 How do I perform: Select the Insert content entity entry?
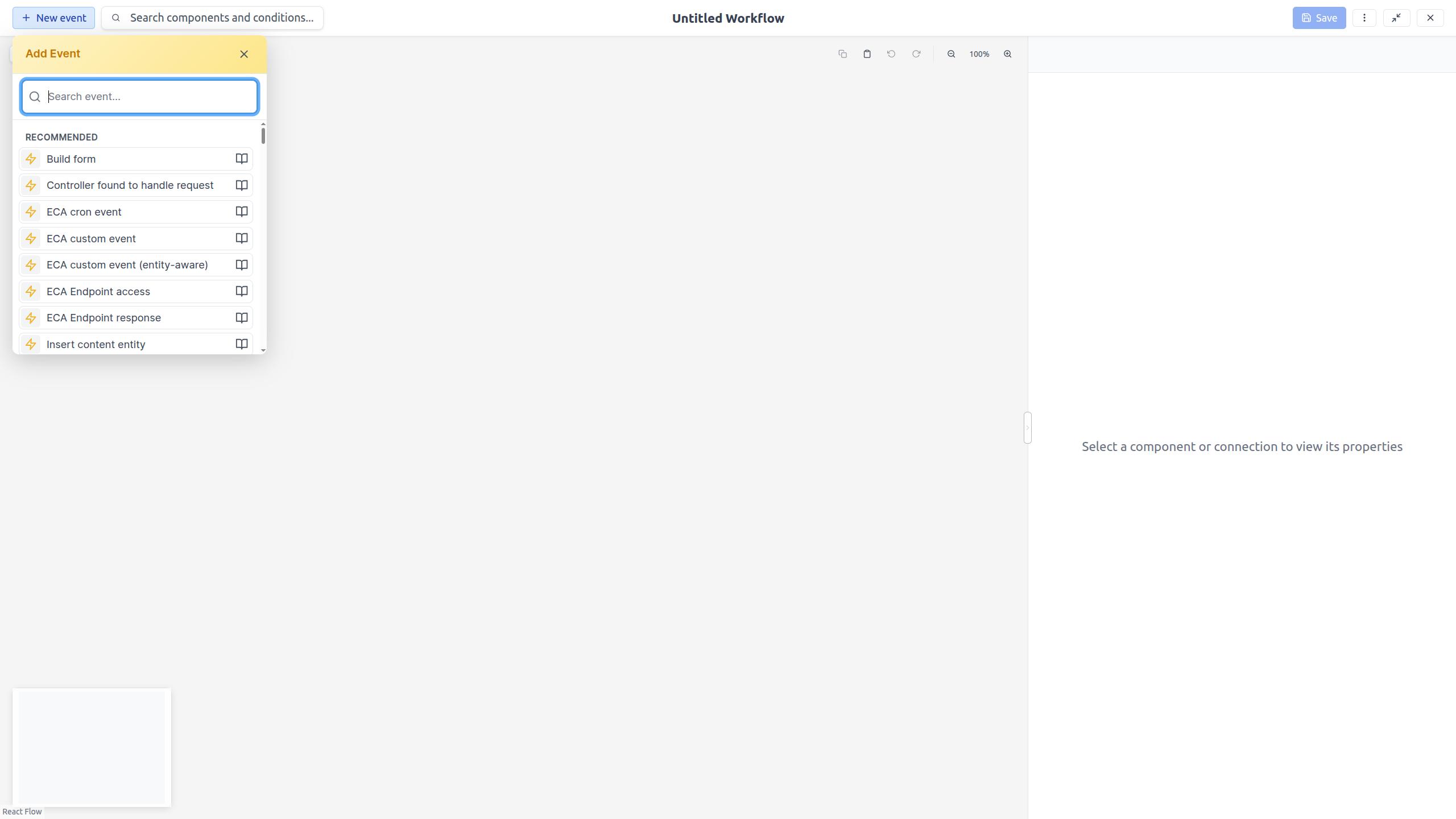(96, 344)
